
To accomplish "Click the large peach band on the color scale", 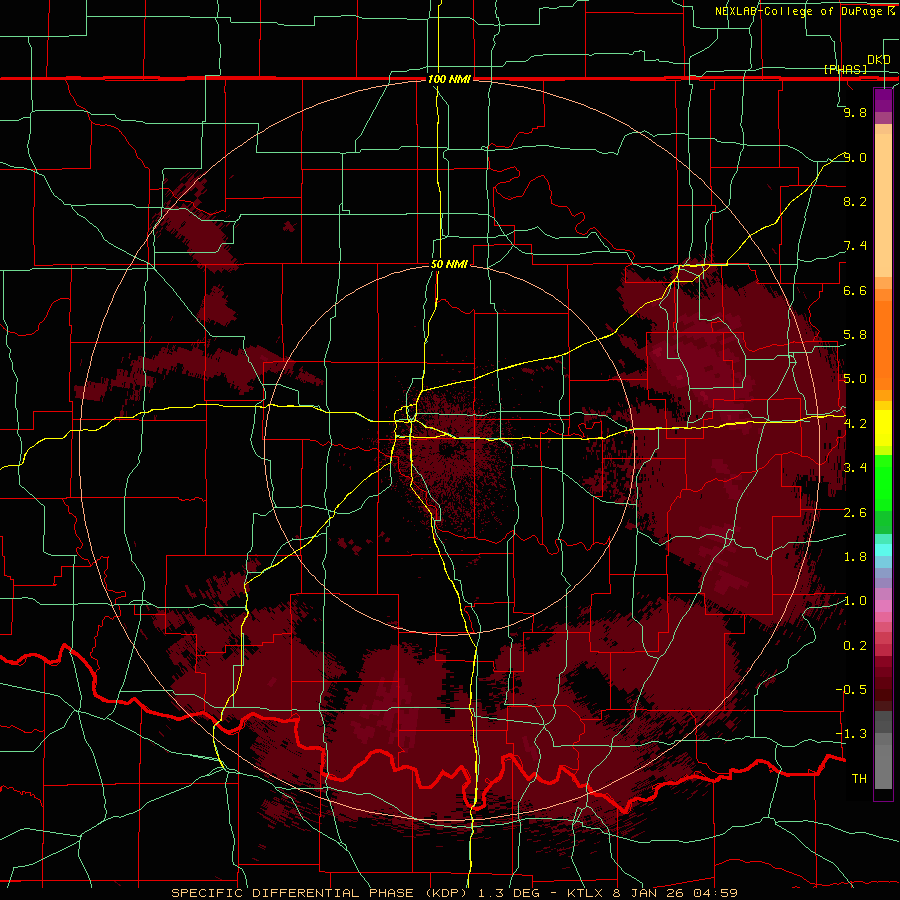I will 883,205.
